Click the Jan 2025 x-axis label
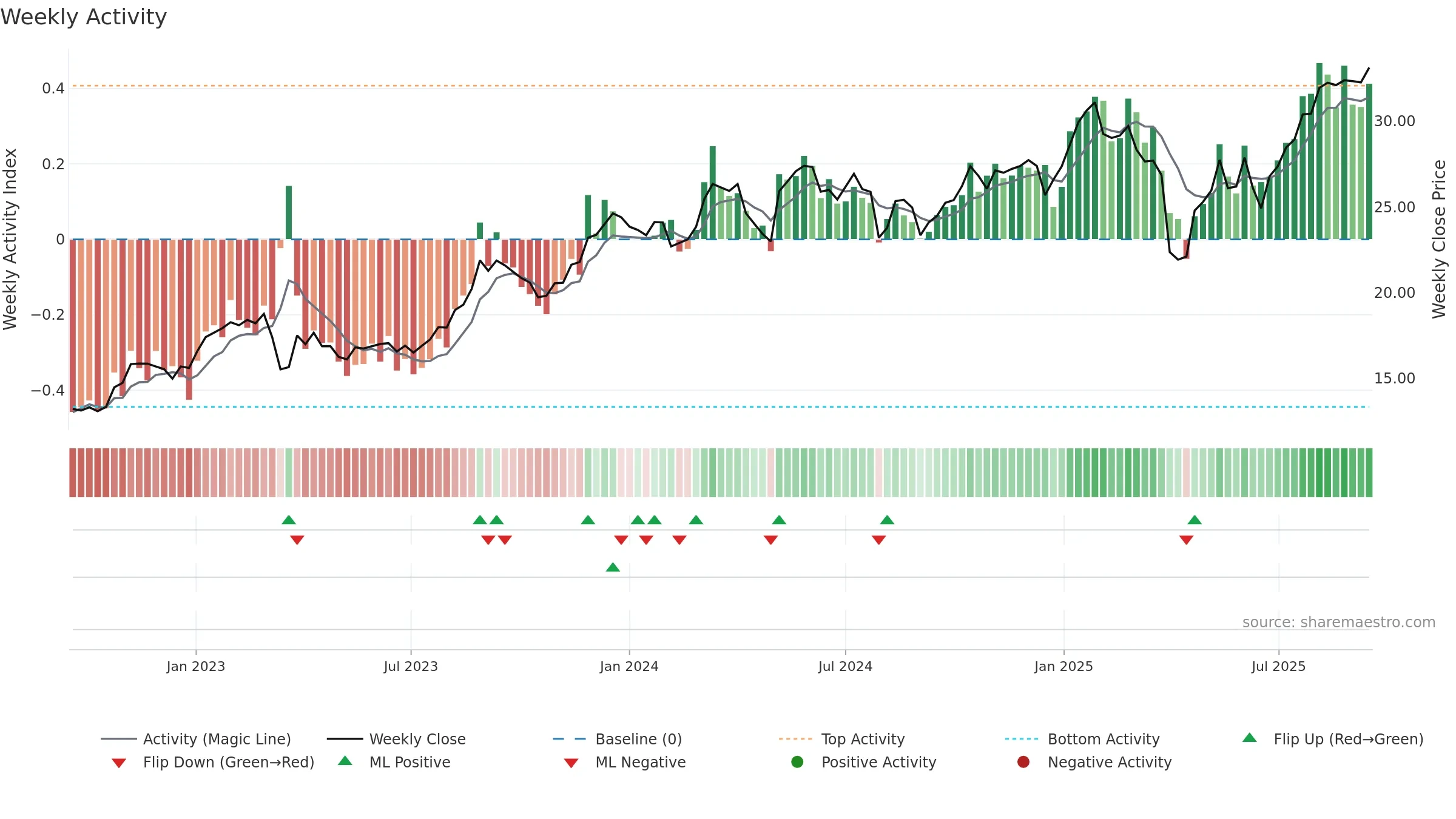This screenshot has height=819, width=1456. 1063,666
